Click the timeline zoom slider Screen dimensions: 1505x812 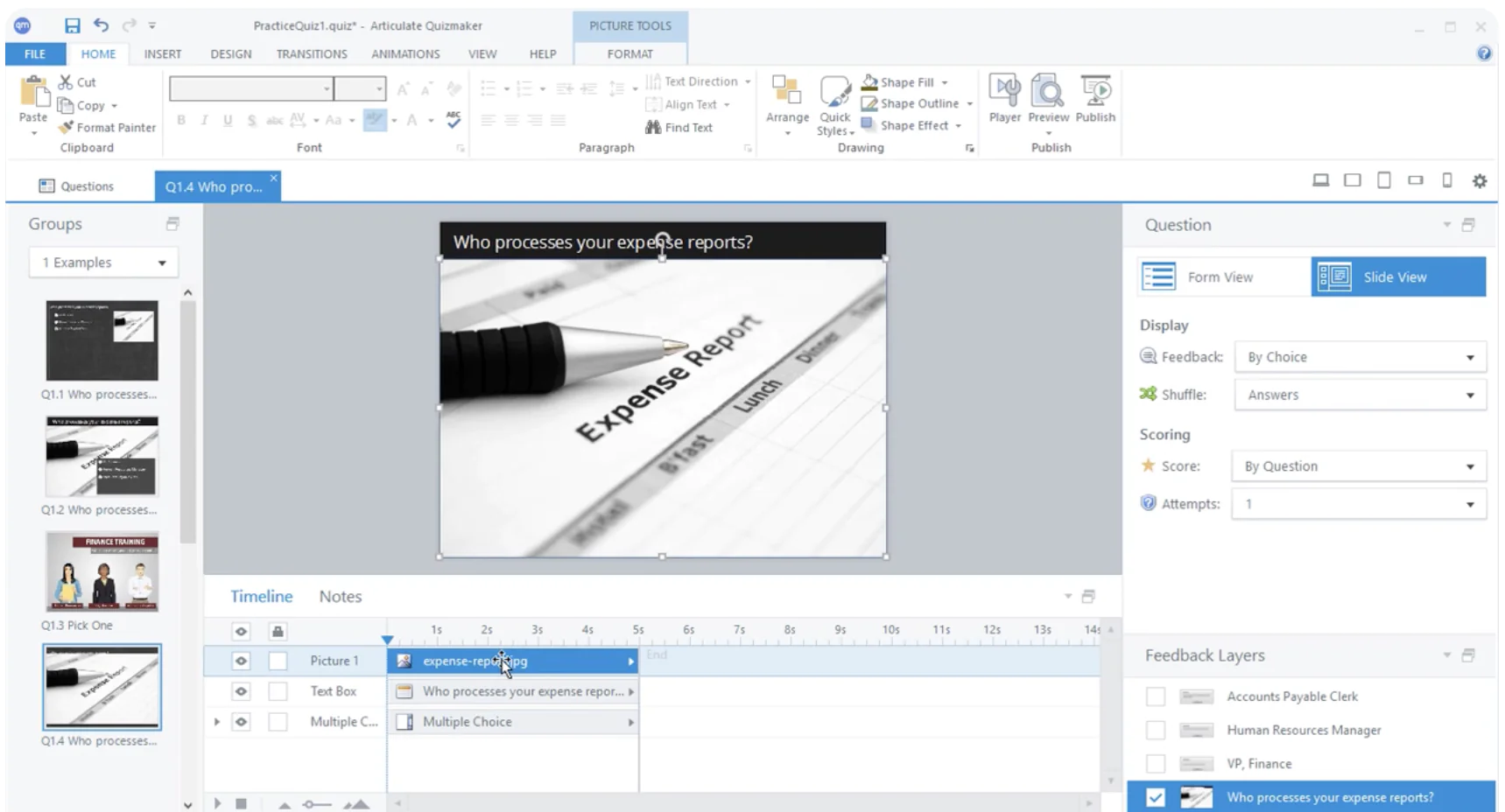[x=317, y=804]
